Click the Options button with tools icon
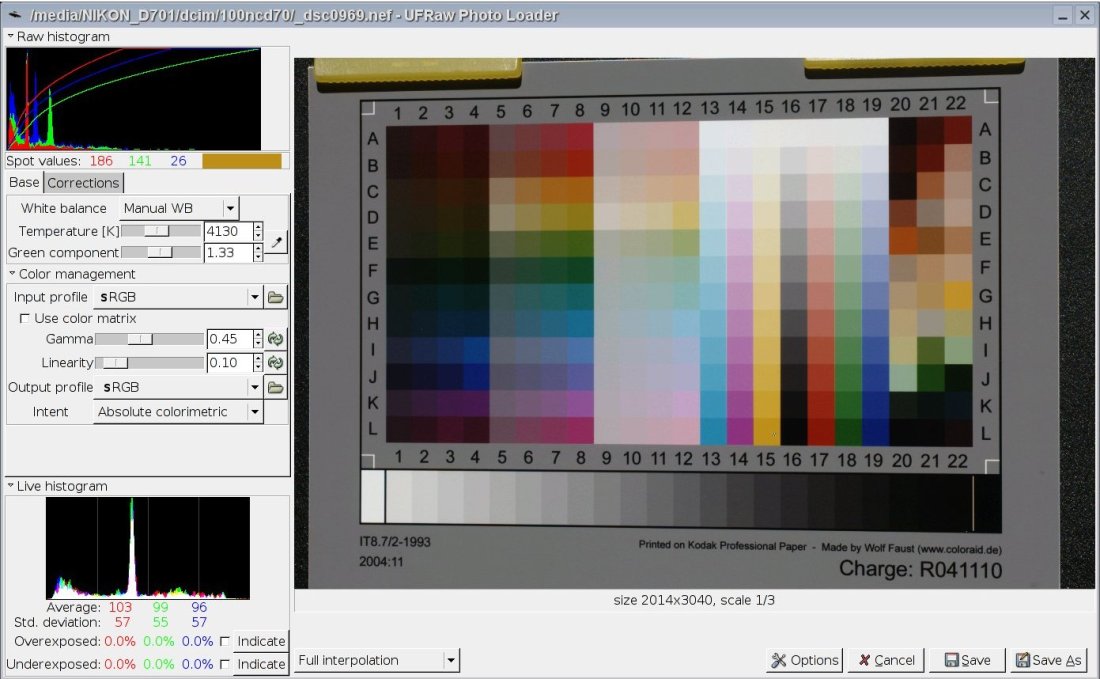The image size is (1100, 679). [x=804, y=660]
